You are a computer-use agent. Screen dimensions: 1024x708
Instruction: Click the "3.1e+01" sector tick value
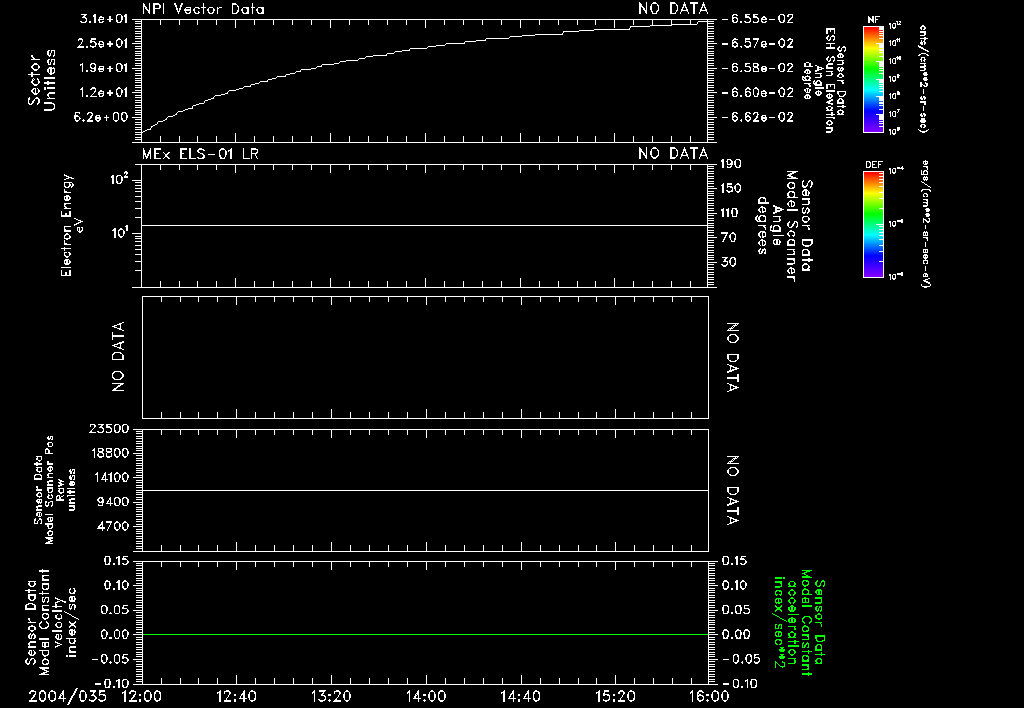tap(104, 19)
